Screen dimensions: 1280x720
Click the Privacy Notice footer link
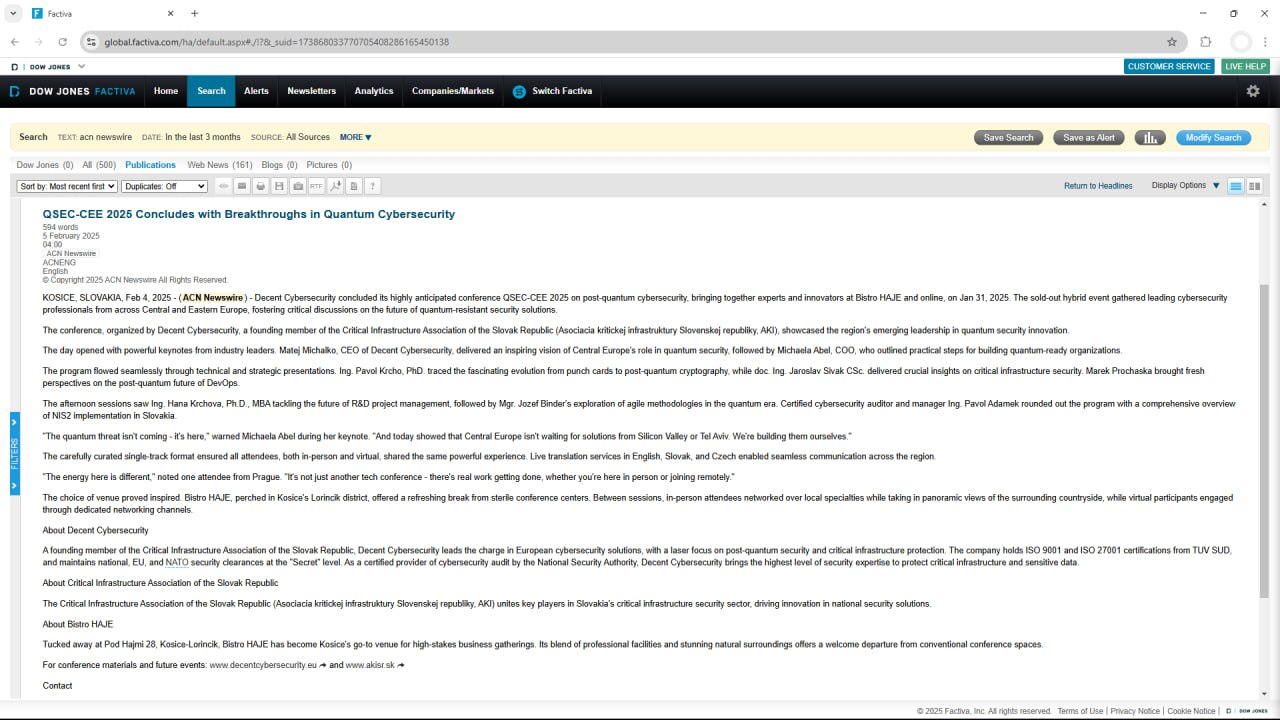tap(1135, 711)
